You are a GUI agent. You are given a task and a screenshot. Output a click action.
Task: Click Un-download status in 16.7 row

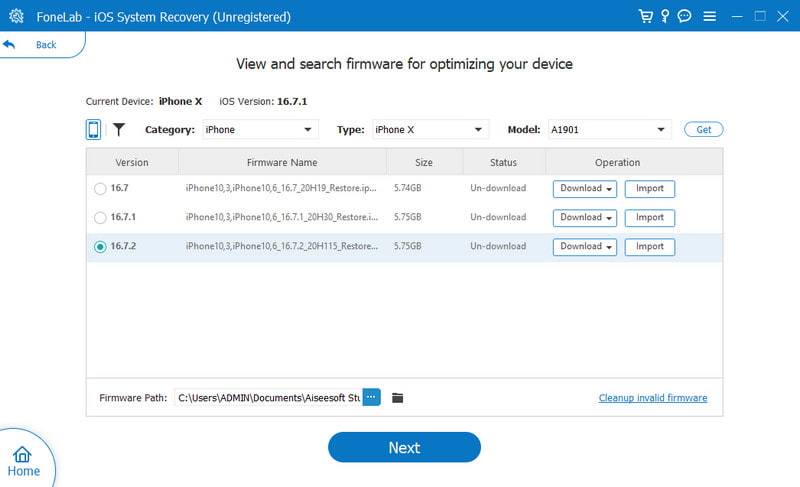click(498, 188)
